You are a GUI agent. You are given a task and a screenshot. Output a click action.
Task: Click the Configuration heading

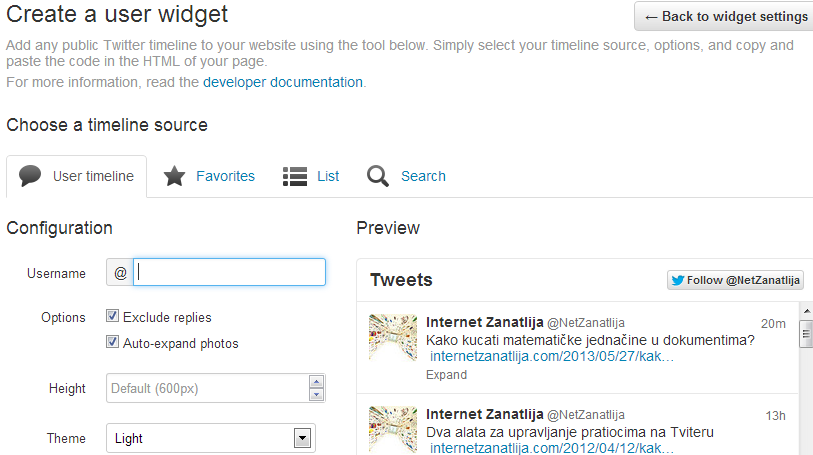[60, 228]
